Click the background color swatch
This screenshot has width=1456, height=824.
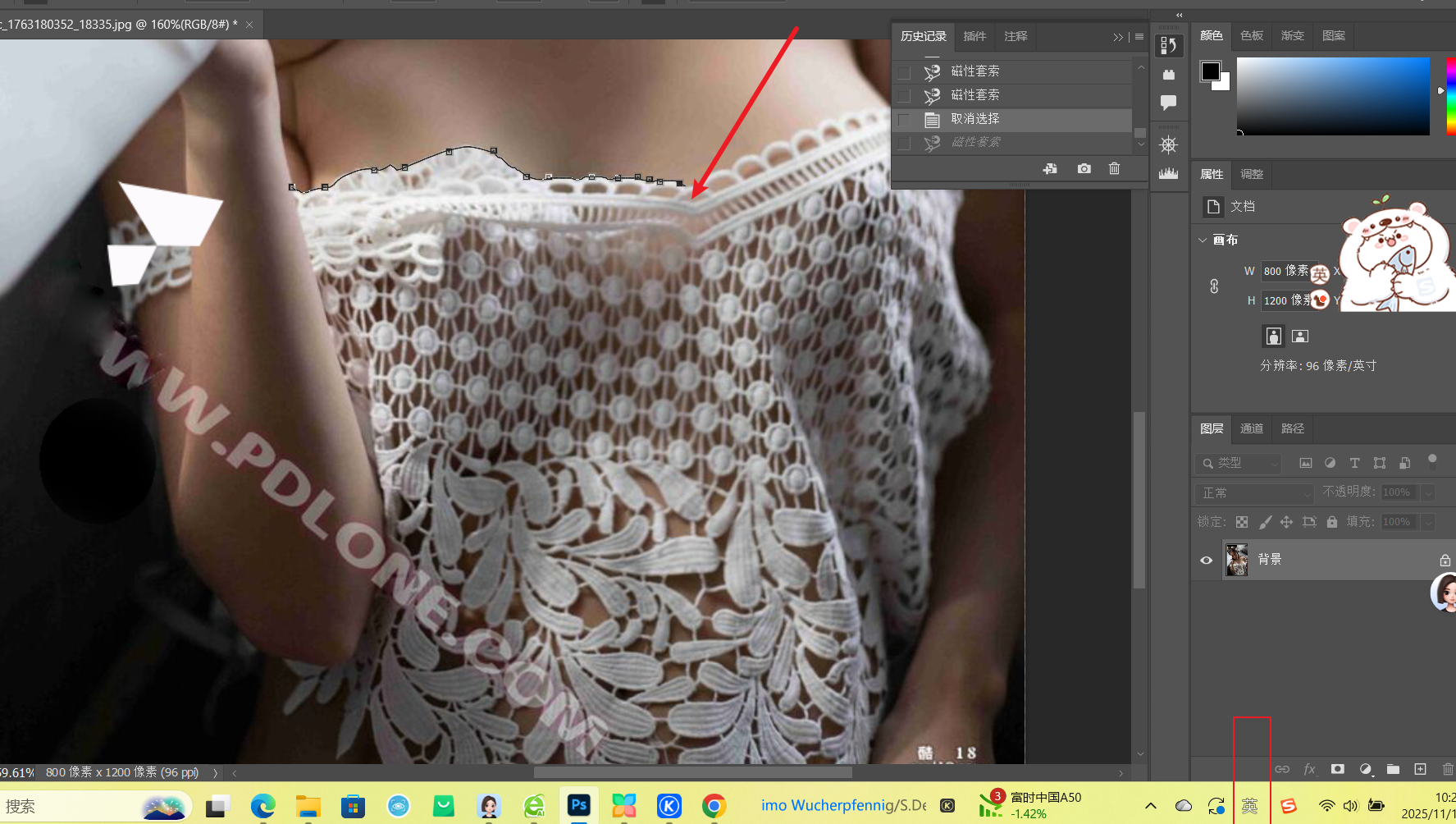(1224, 85)
